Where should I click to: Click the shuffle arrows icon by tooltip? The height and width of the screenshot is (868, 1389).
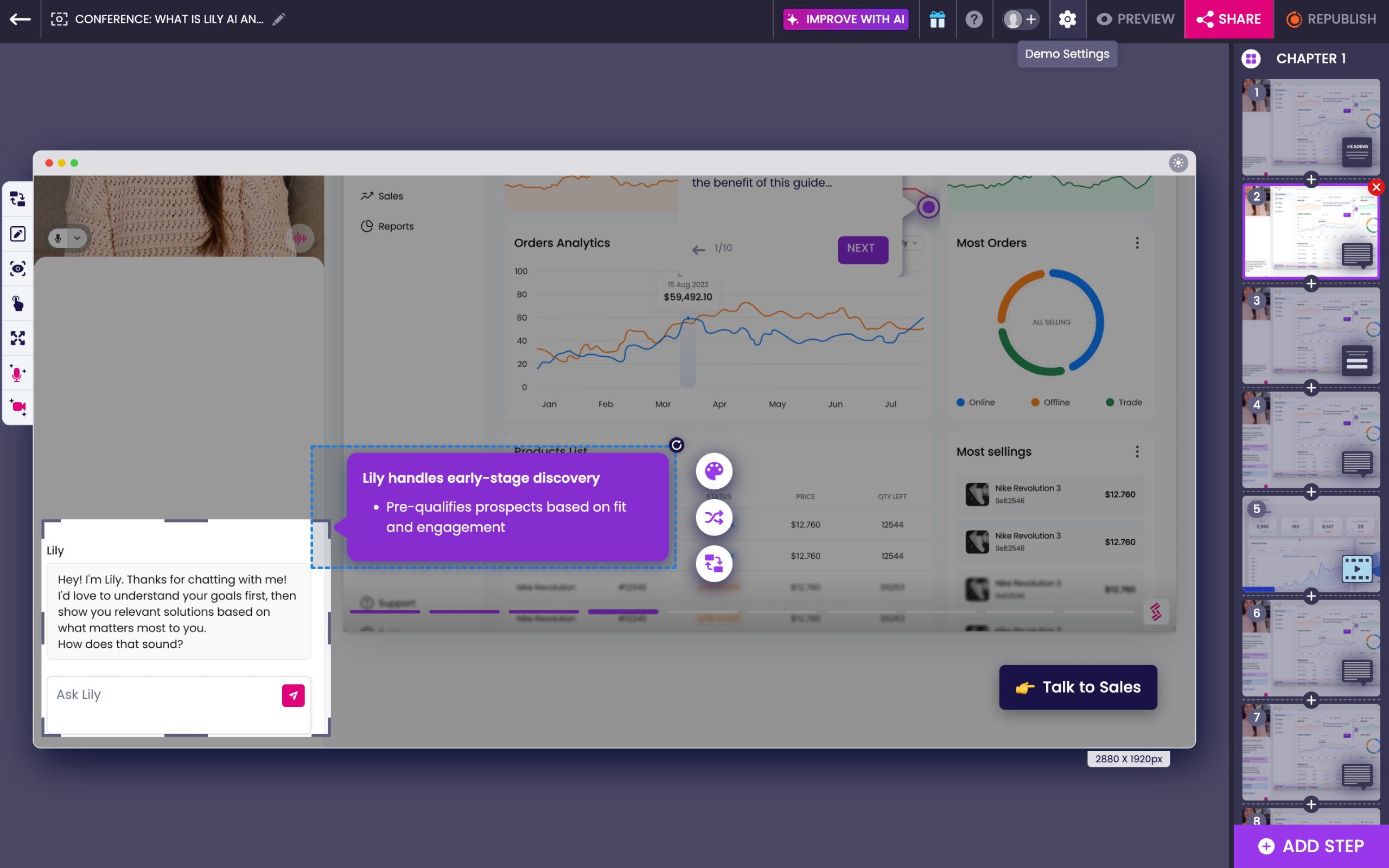[714, 518]
